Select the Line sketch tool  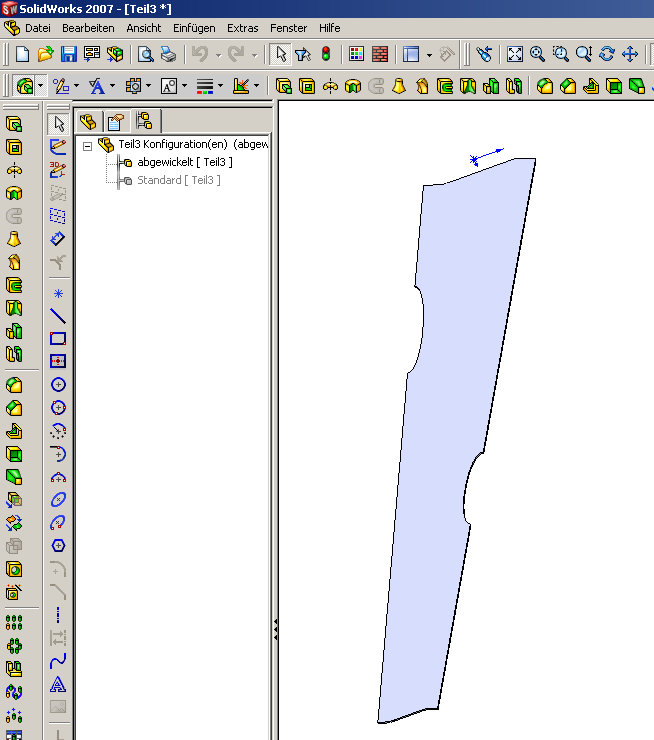click(x=58, y=316)
